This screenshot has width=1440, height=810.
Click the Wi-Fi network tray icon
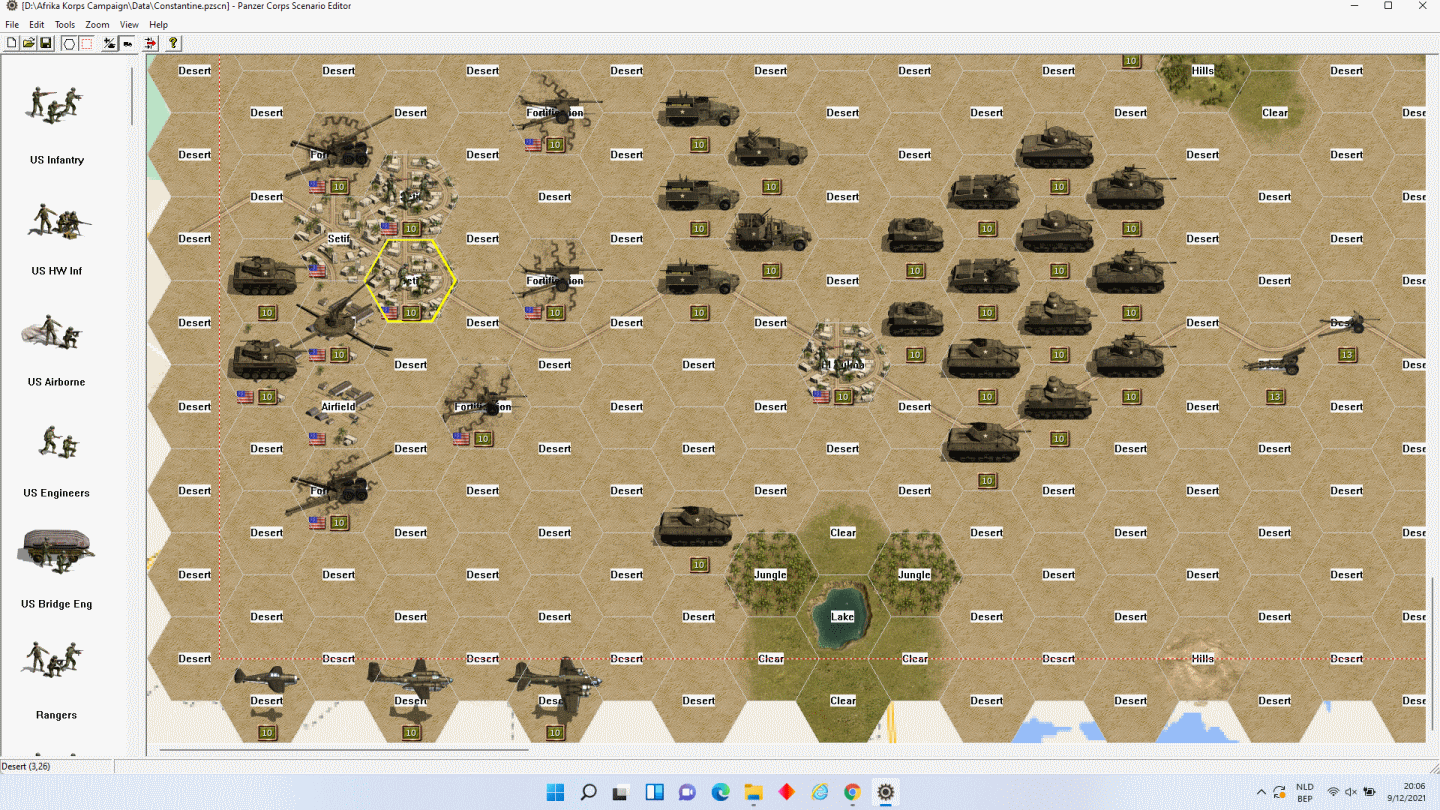click(1333, 793)
